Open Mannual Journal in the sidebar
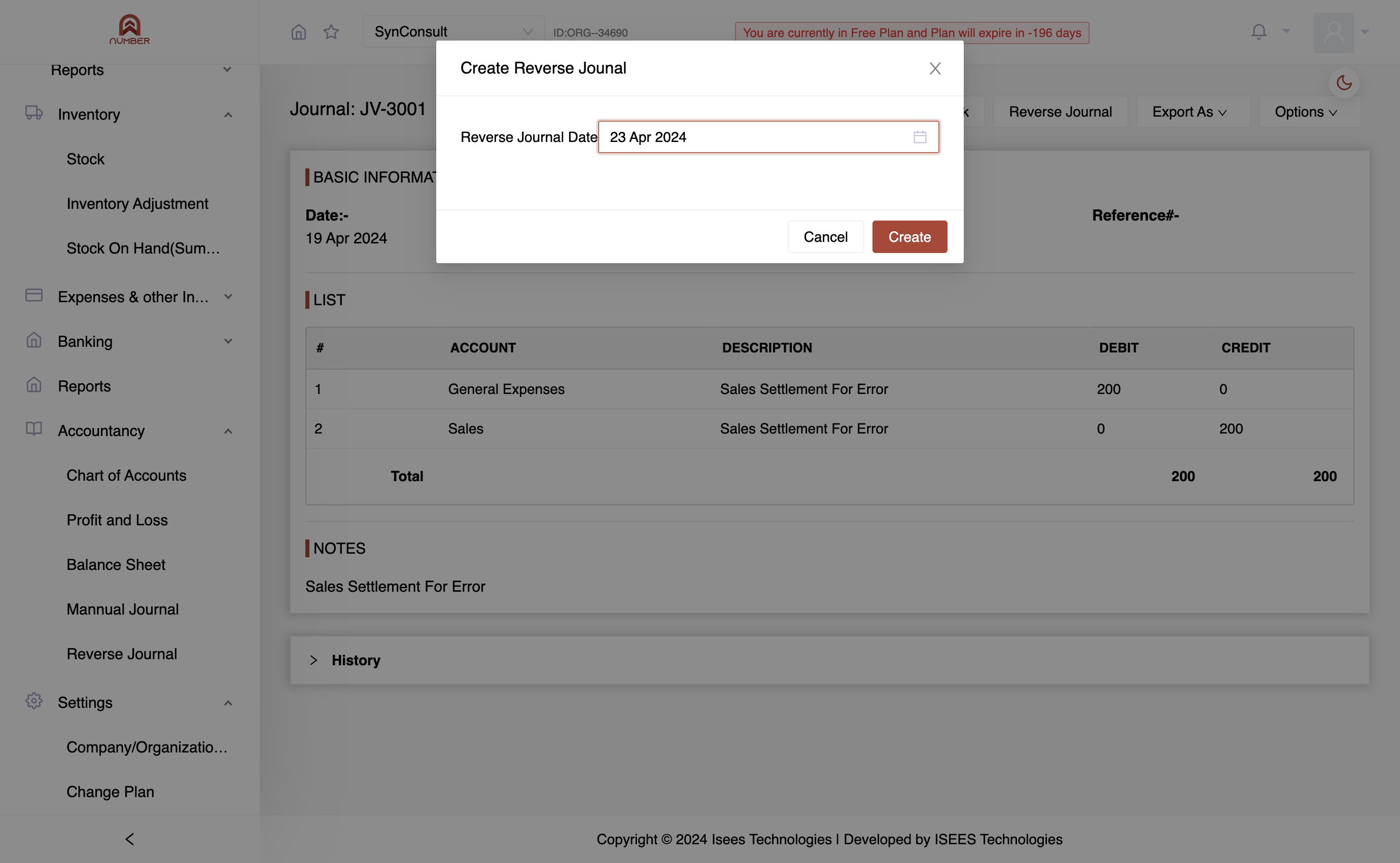The width and height of the screenshot is (1400, 863). pos(123,609)
